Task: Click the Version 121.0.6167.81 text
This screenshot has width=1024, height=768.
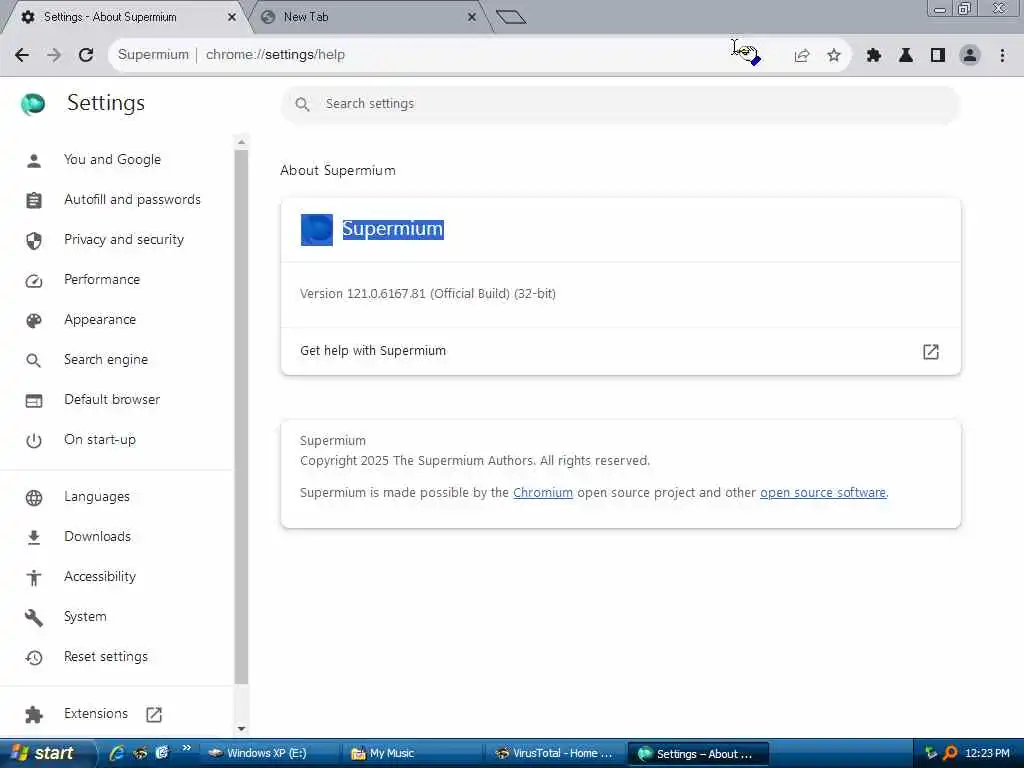Action: click(428, 294)
